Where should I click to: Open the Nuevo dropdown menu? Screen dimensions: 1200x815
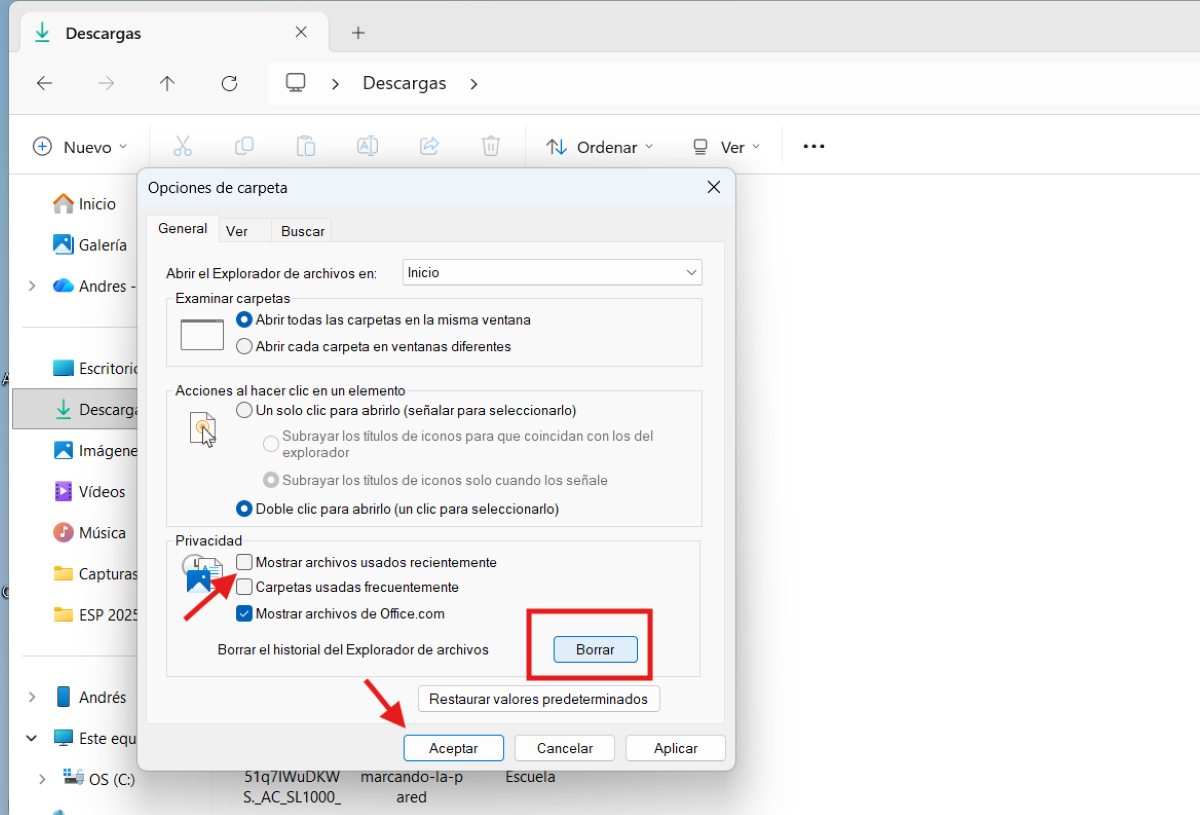[80, 146]
